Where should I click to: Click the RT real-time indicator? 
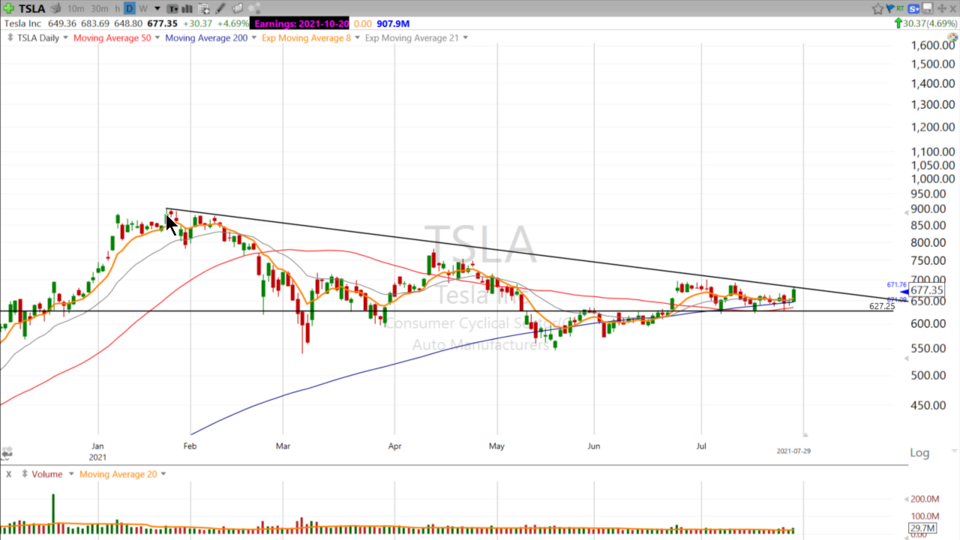pyautogui.click(x=900, y=9)
